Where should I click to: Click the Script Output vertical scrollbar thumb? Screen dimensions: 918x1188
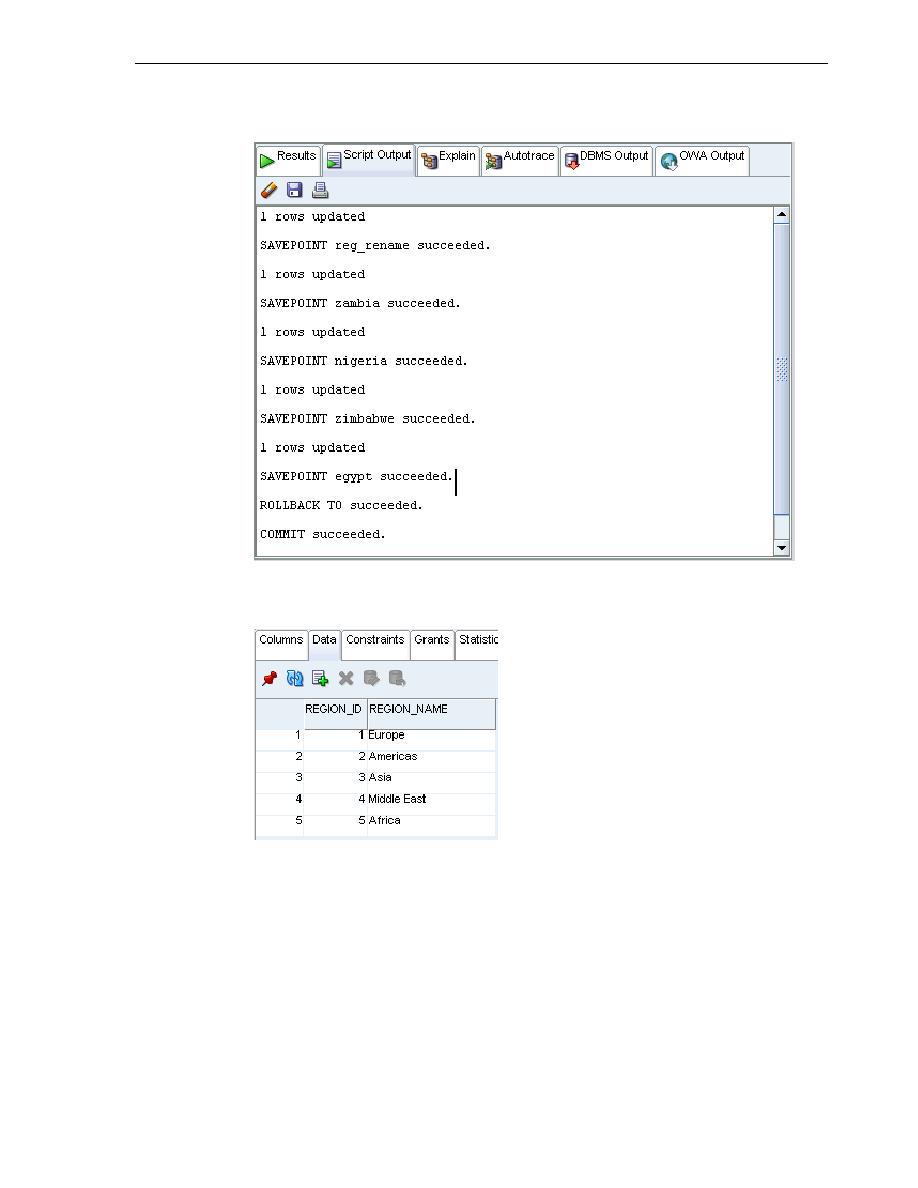coord(782,369)
